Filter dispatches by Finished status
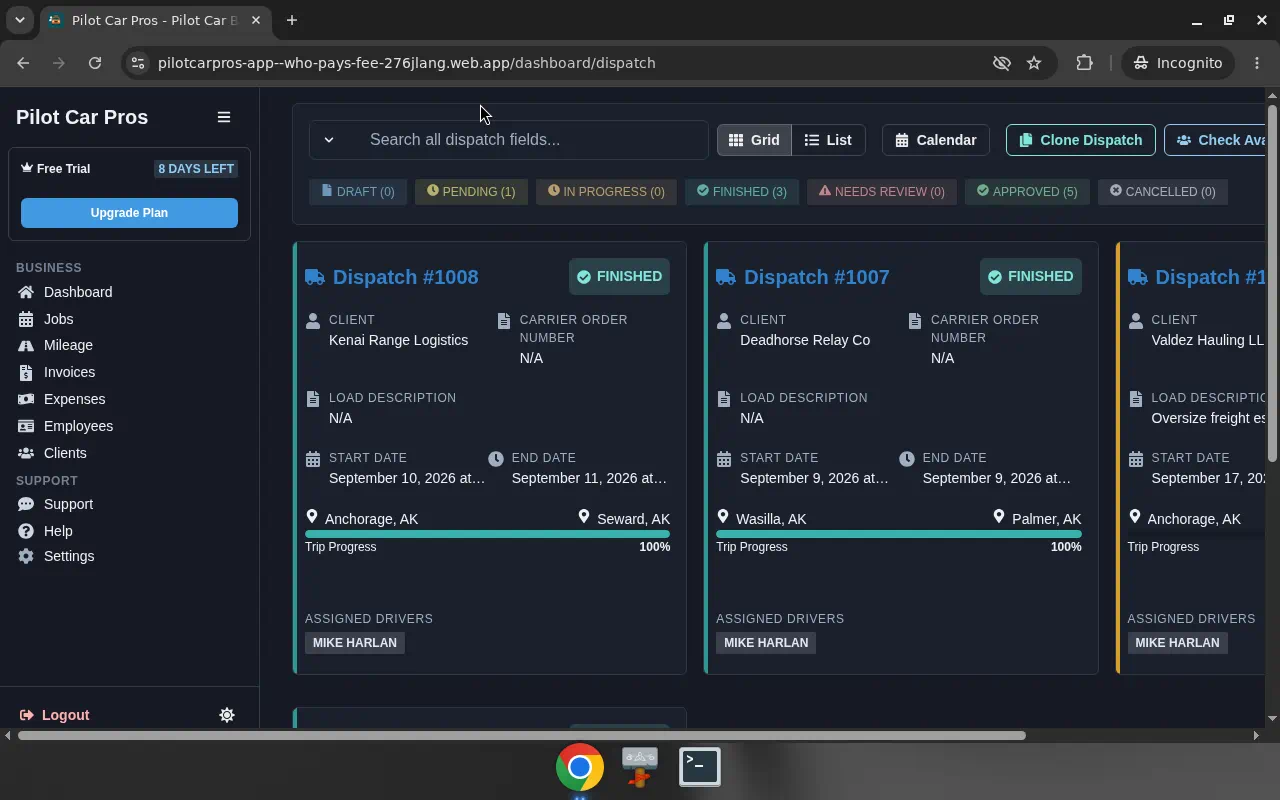Screen dimensions: 1280x800 (742, 191)
